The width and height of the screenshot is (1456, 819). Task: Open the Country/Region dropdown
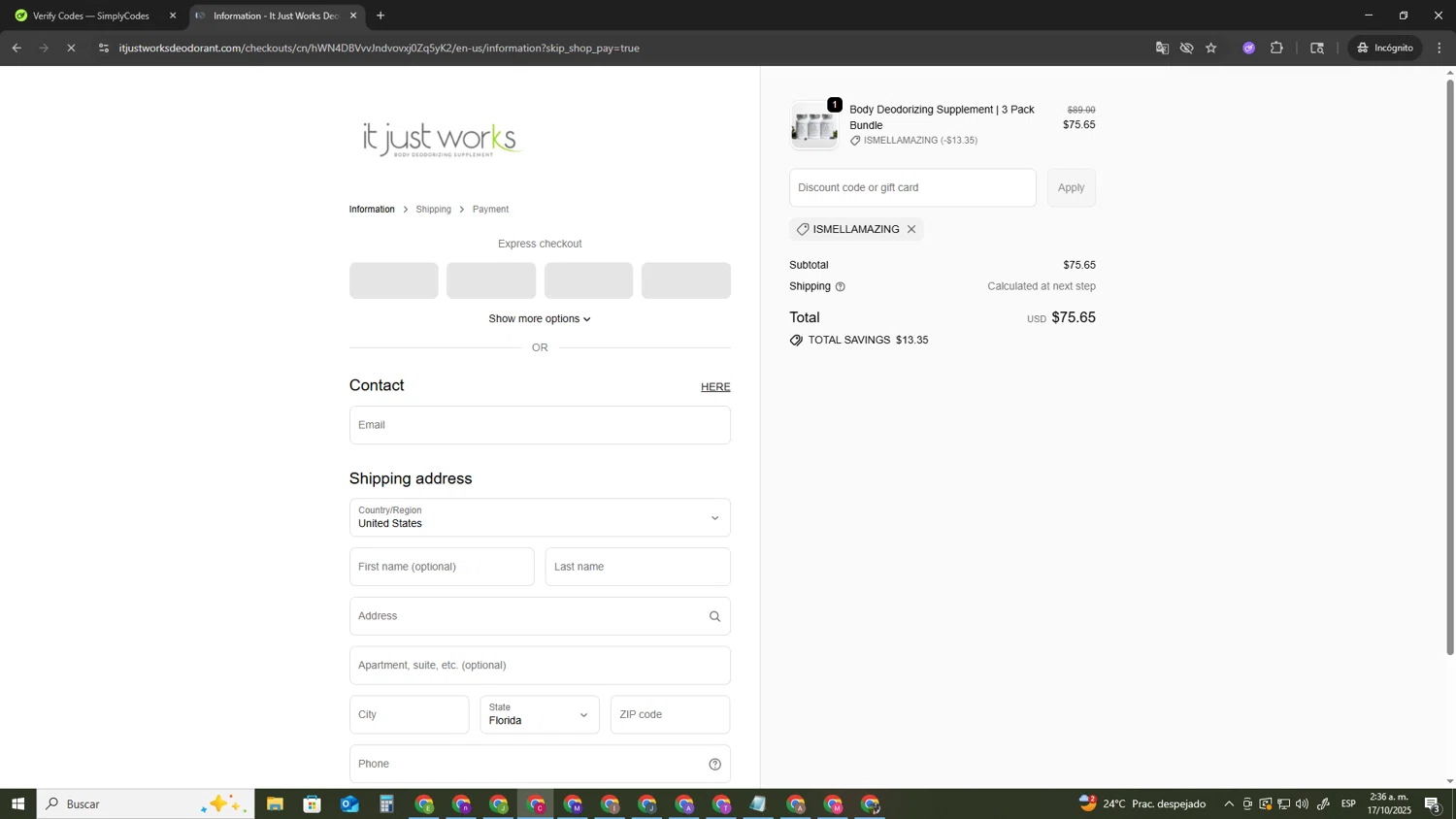tap(540, 518)
